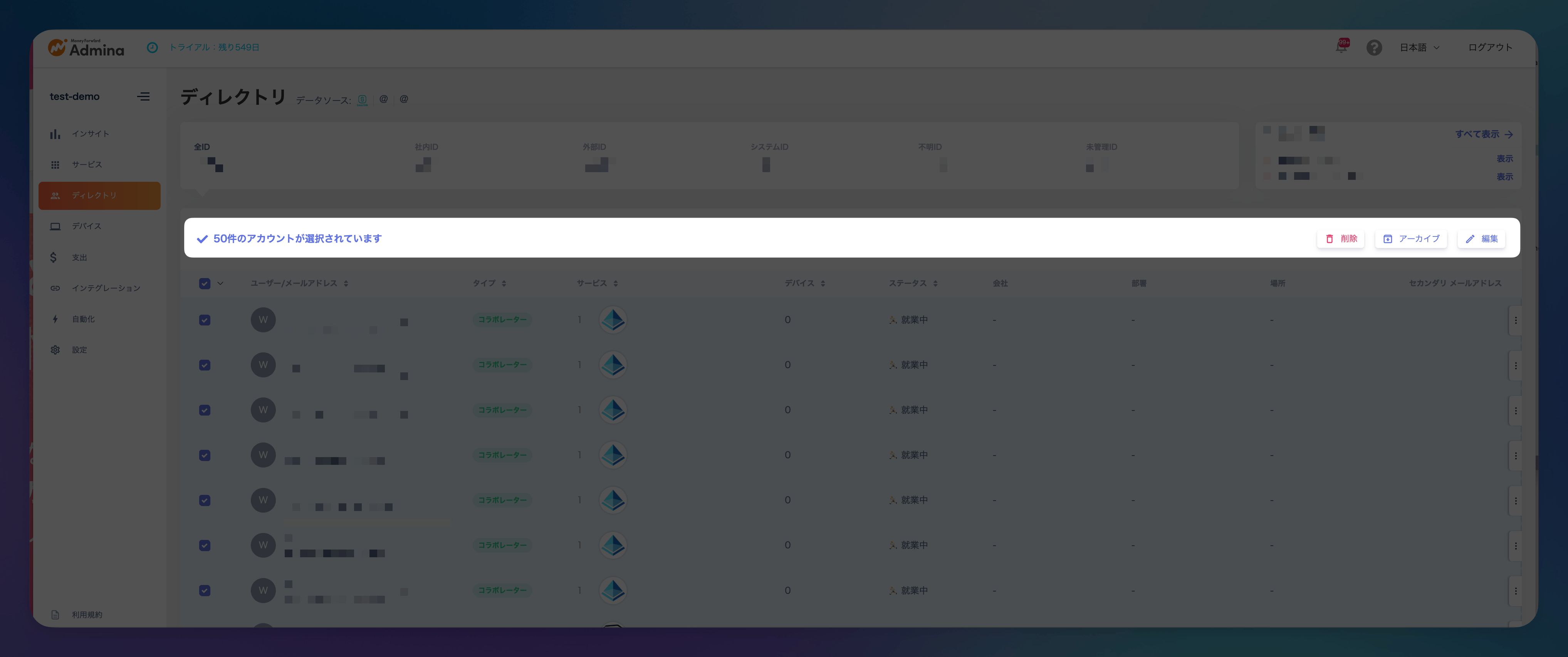Select the 不明ID summary tab
1568x657 pixels.
932,156
